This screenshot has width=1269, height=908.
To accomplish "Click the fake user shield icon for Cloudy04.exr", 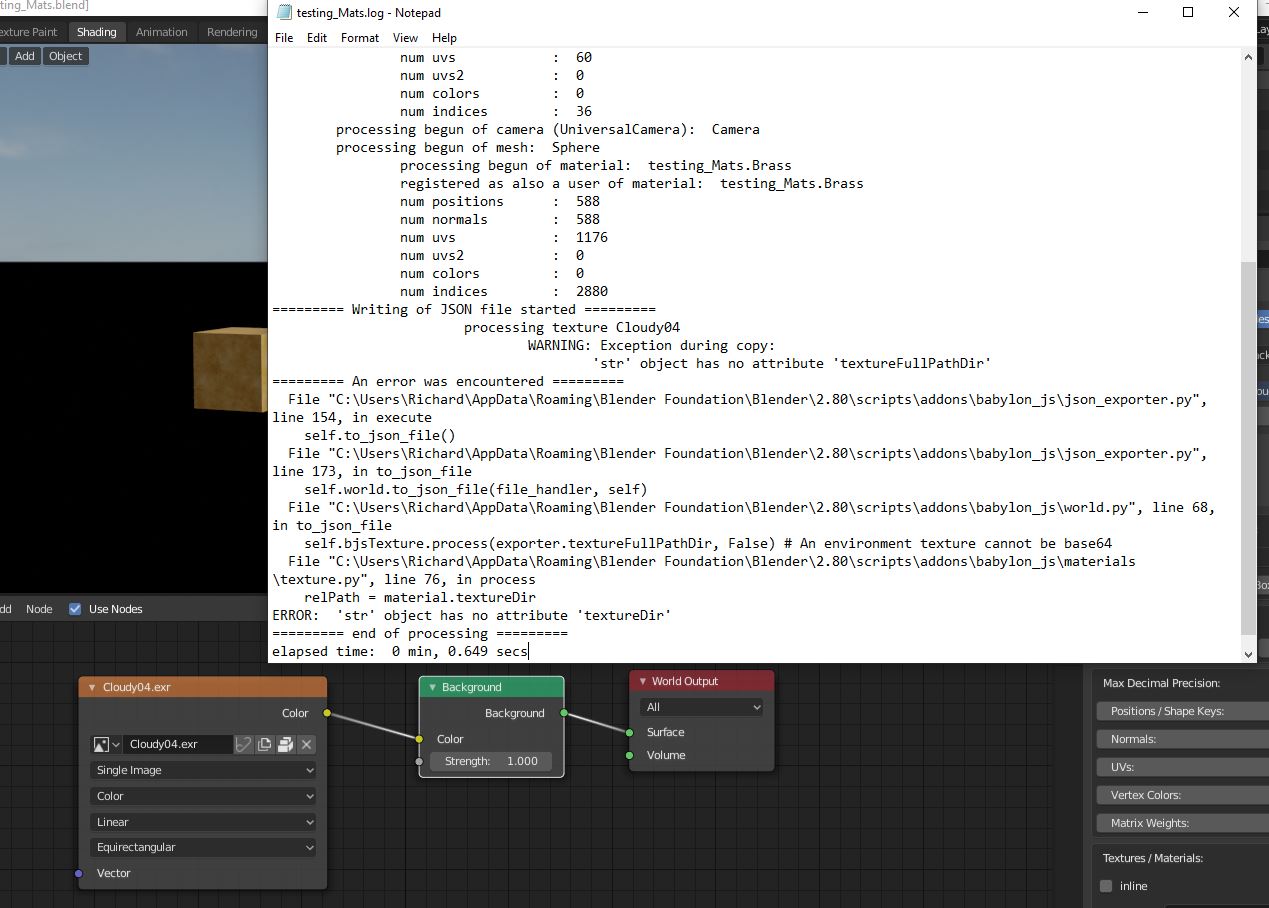I will 243,744.
